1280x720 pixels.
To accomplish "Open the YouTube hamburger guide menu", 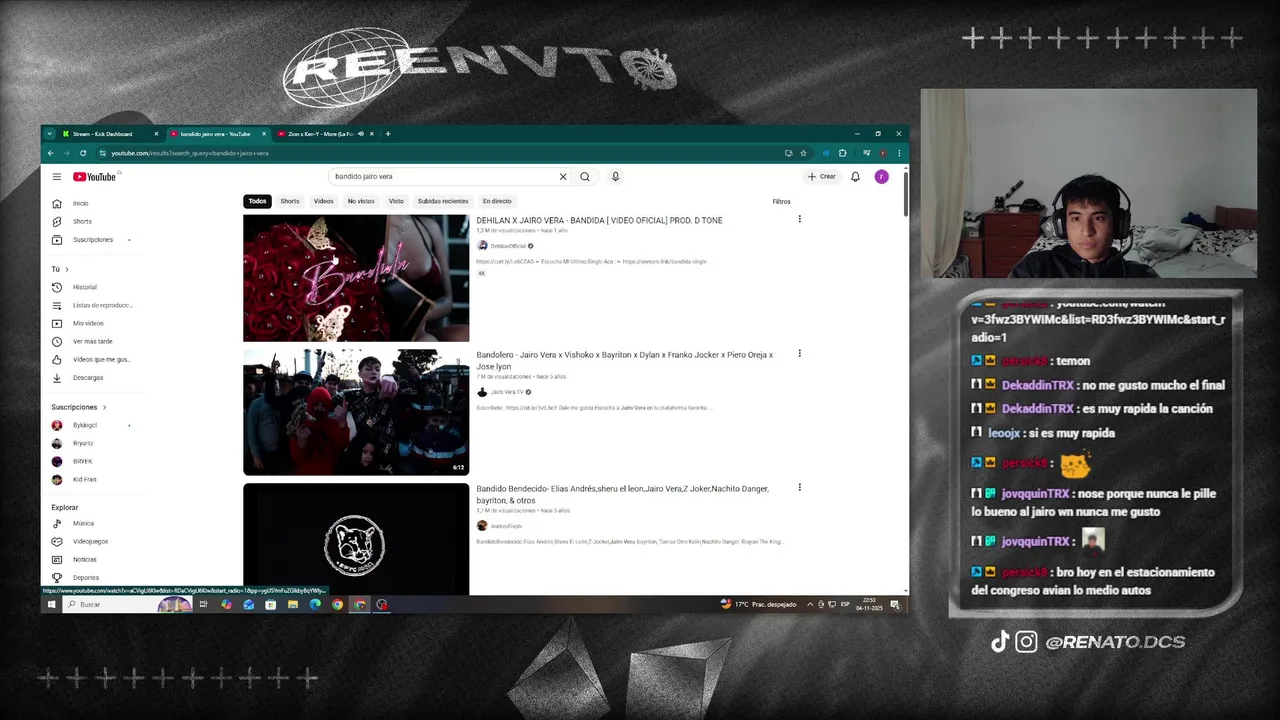I will 57,177.
